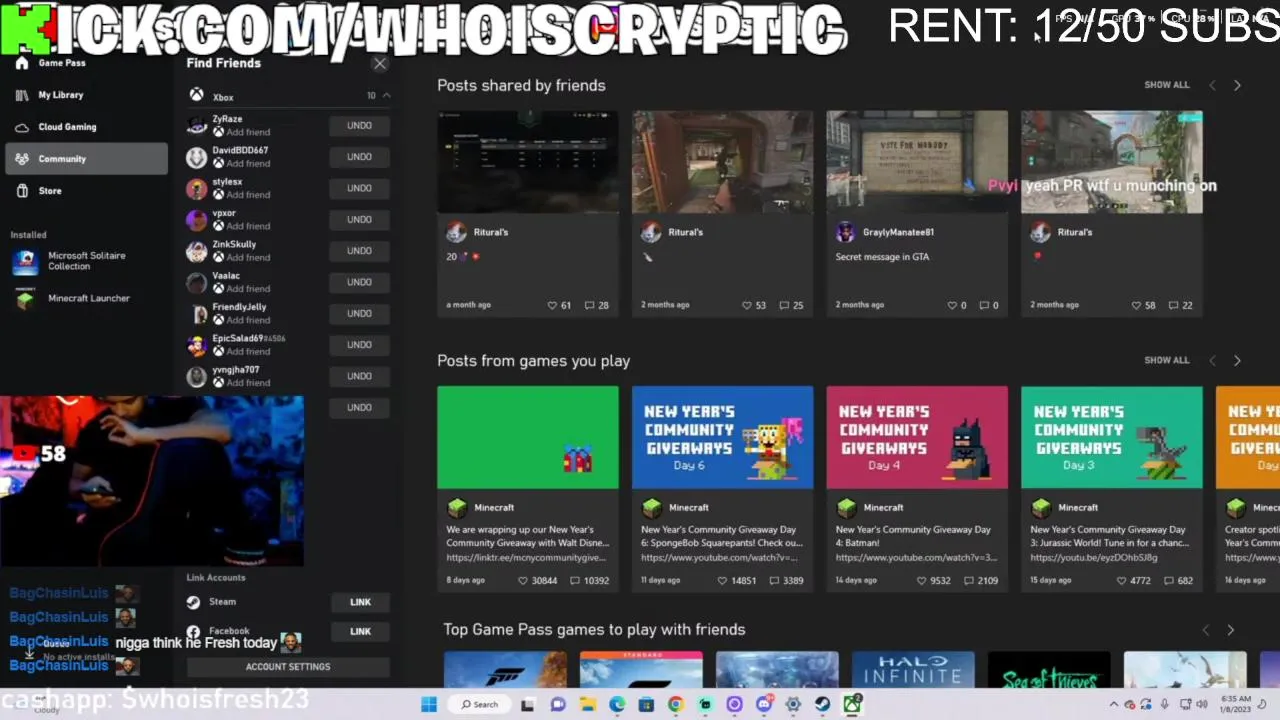Undo friend request for yvngjha707
The height and width of the screenshot is (720, 1280).
(x=359, y=376)
